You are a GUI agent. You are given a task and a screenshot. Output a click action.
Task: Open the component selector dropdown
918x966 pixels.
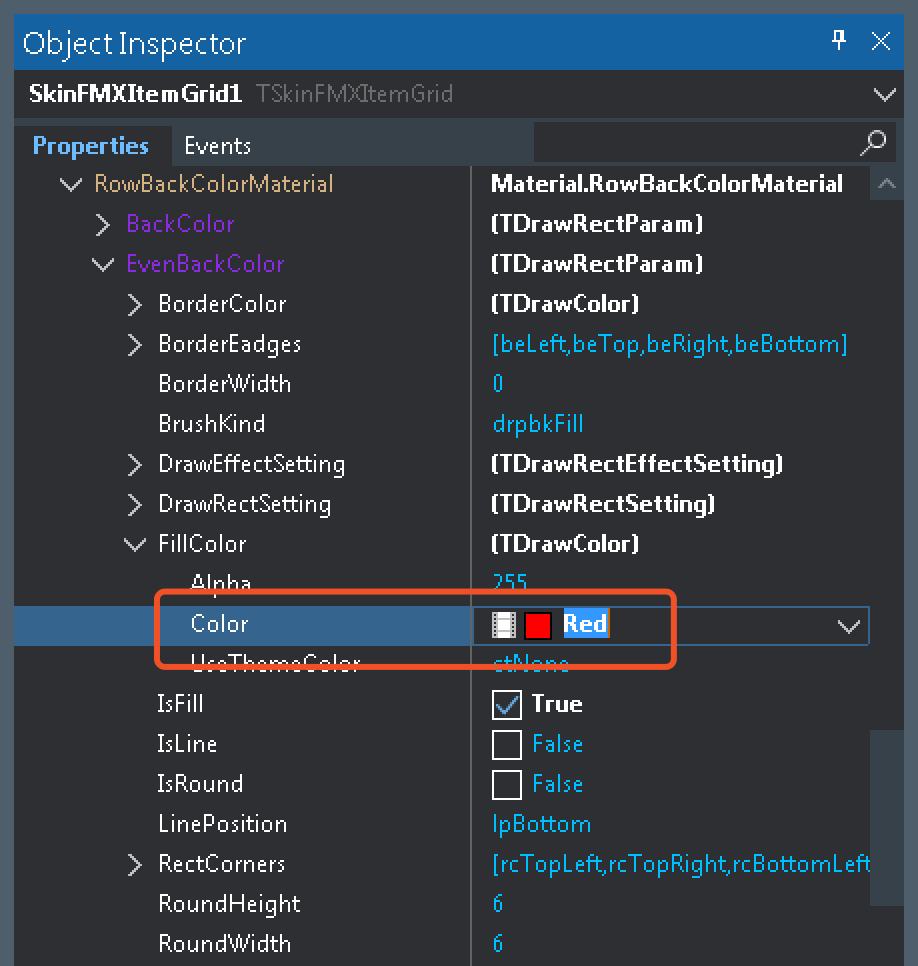click(884, 95)
